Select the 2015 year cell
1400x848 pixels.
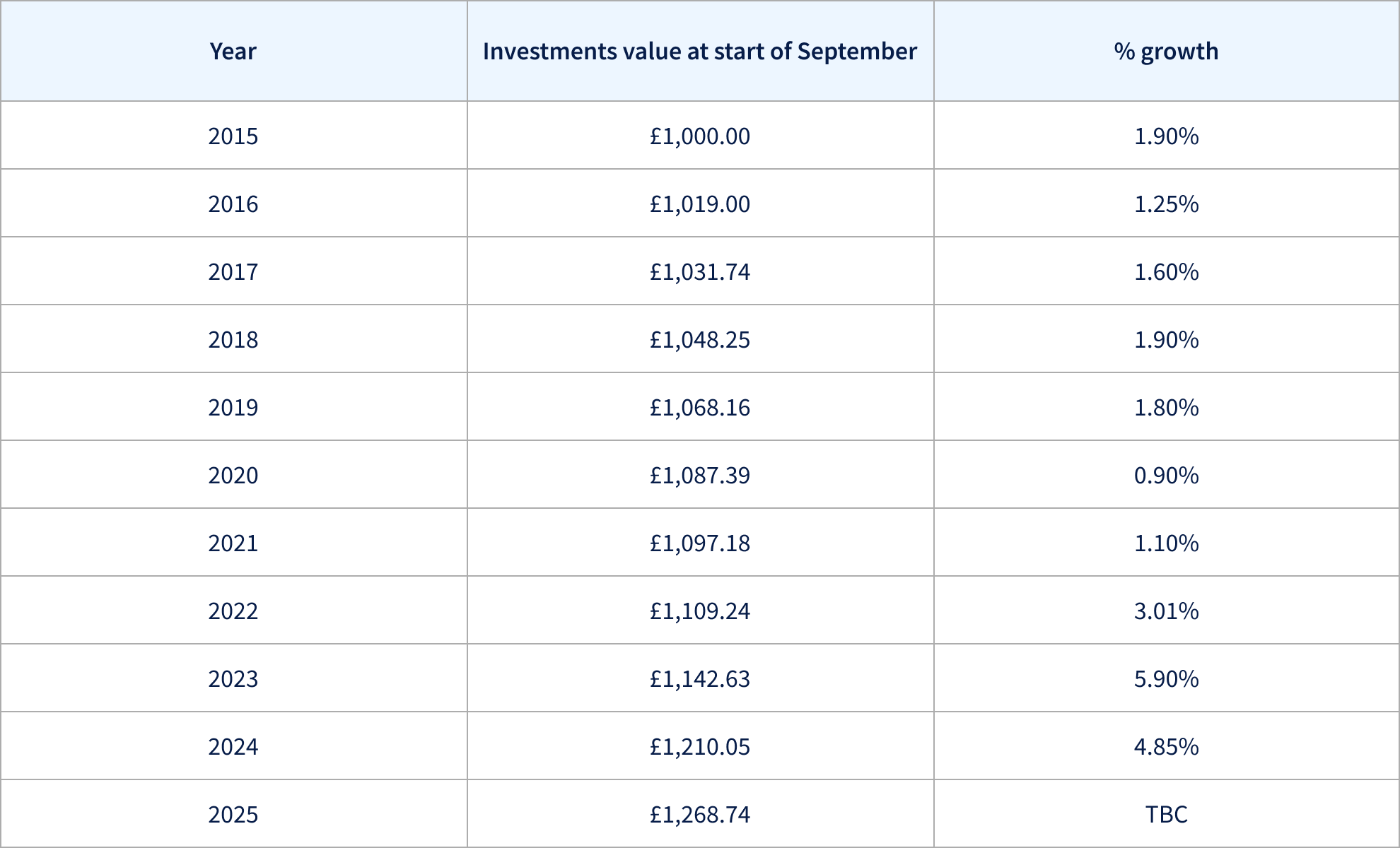tap(233, 136)
